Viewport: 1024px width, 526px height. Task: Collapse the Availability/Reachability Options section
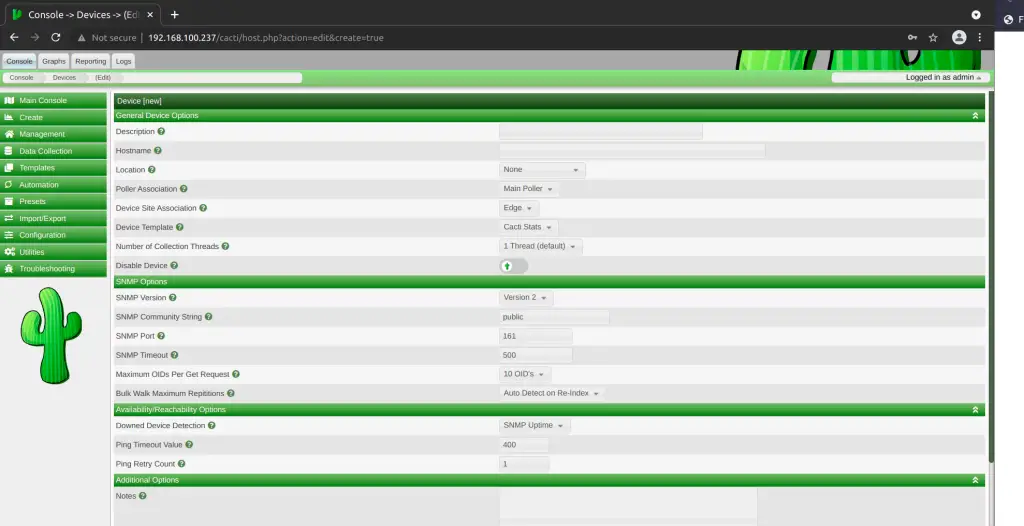click(975, 410)
